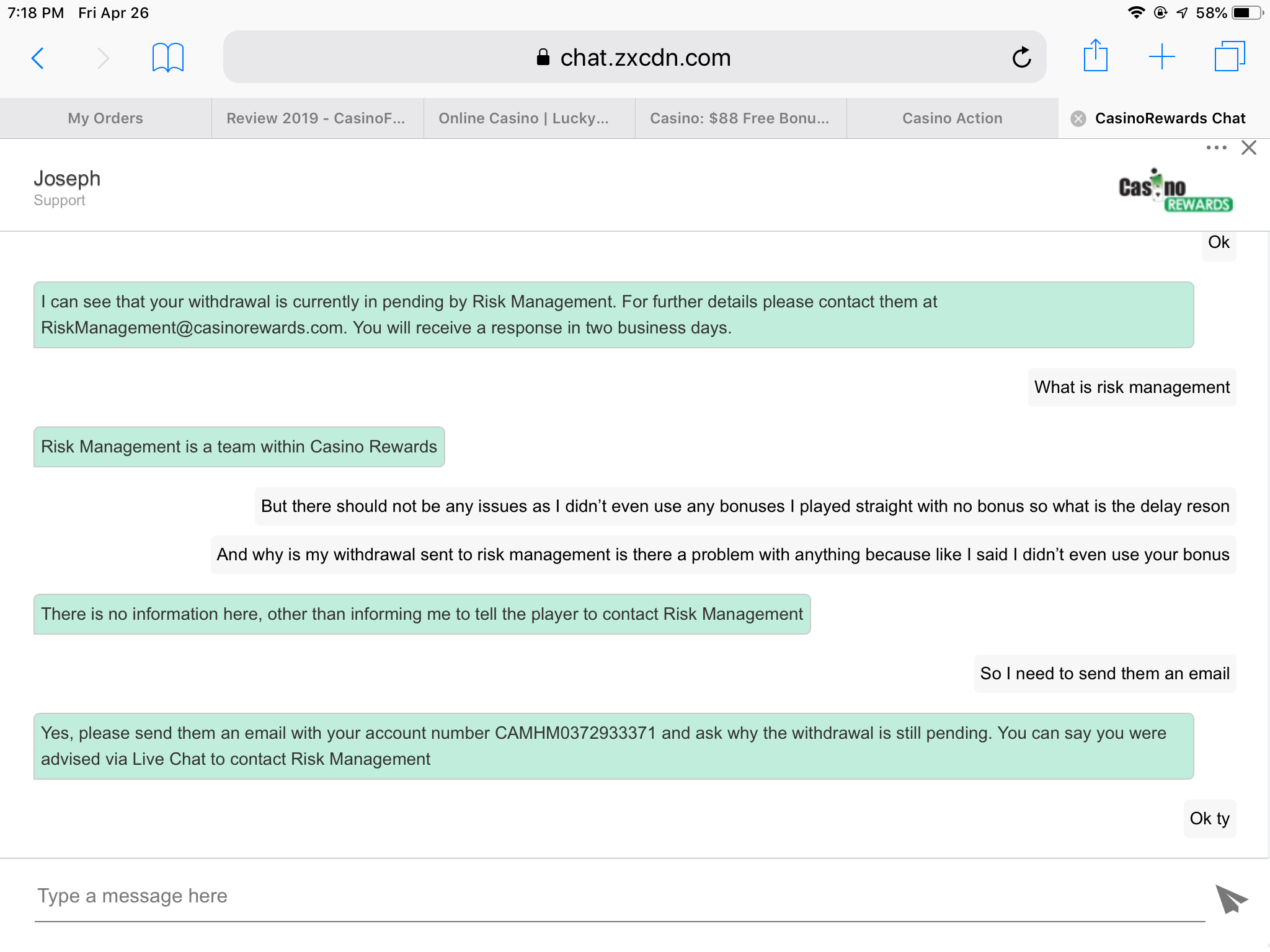Tap the Safari forward arrow
Image resolution: width=1270 pixels, height=952 pixels.
(103, 58)
